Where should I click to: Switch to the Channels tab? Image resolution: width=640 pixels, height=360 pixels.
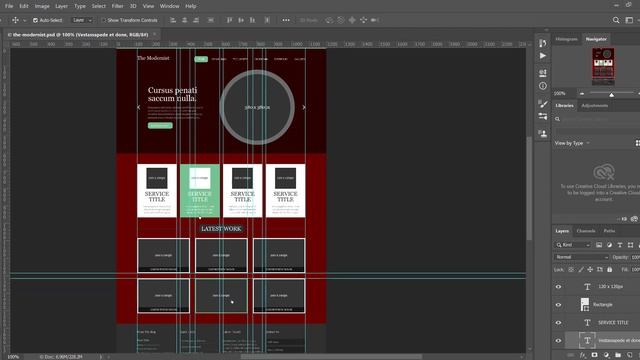[x=586, y=231]
